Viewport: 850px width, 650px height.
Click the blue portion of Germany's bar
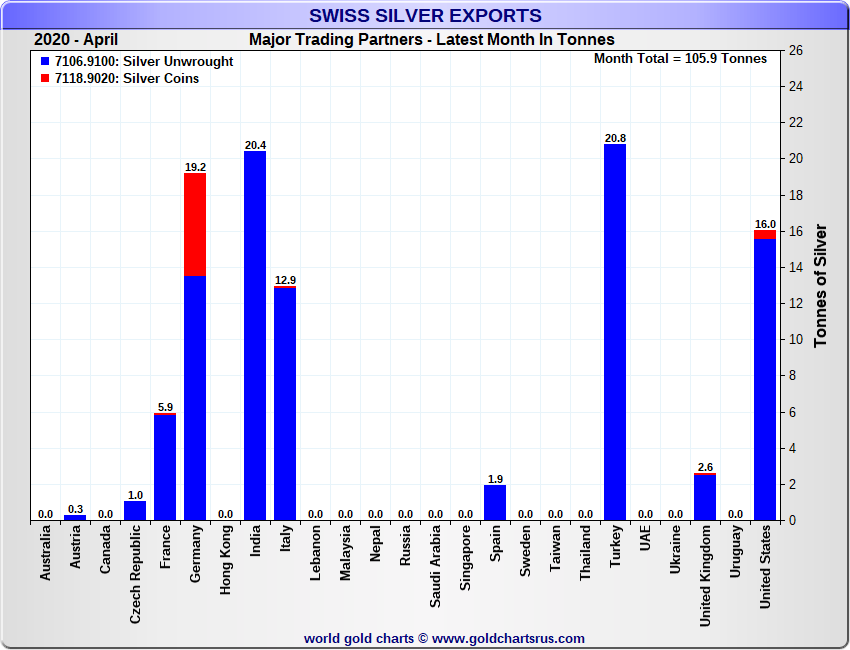click(195, 397)
